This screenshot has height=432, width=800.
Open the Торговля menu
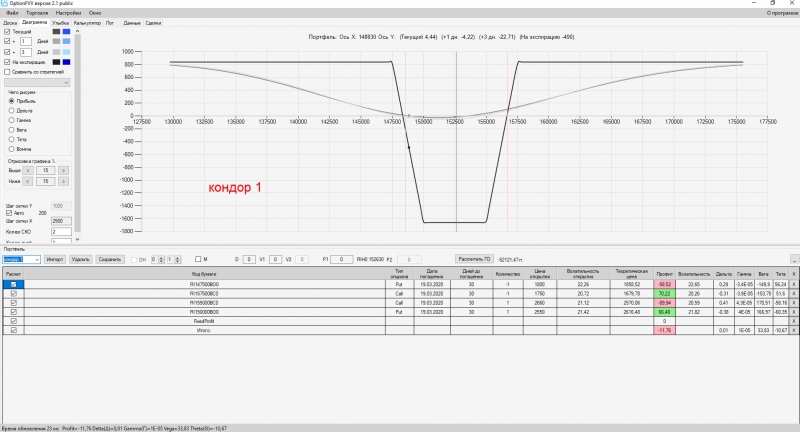[37, 13]
